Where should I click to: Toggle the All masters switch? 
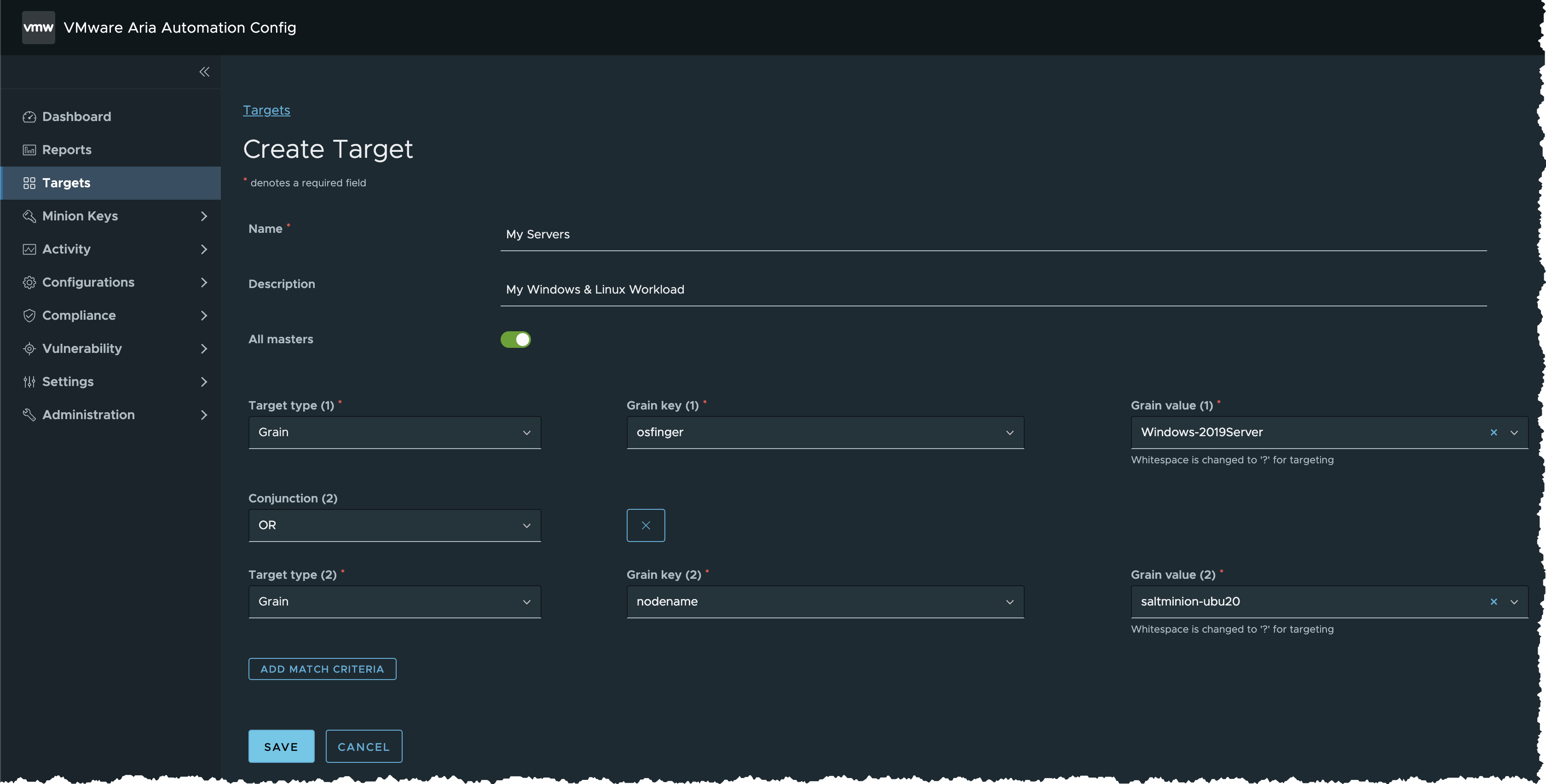(x=515, y=340)
